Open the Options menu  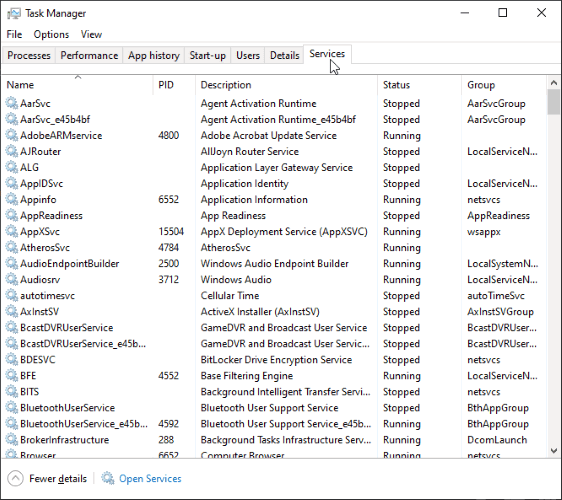pyautogui.click(x=51, y=34)
